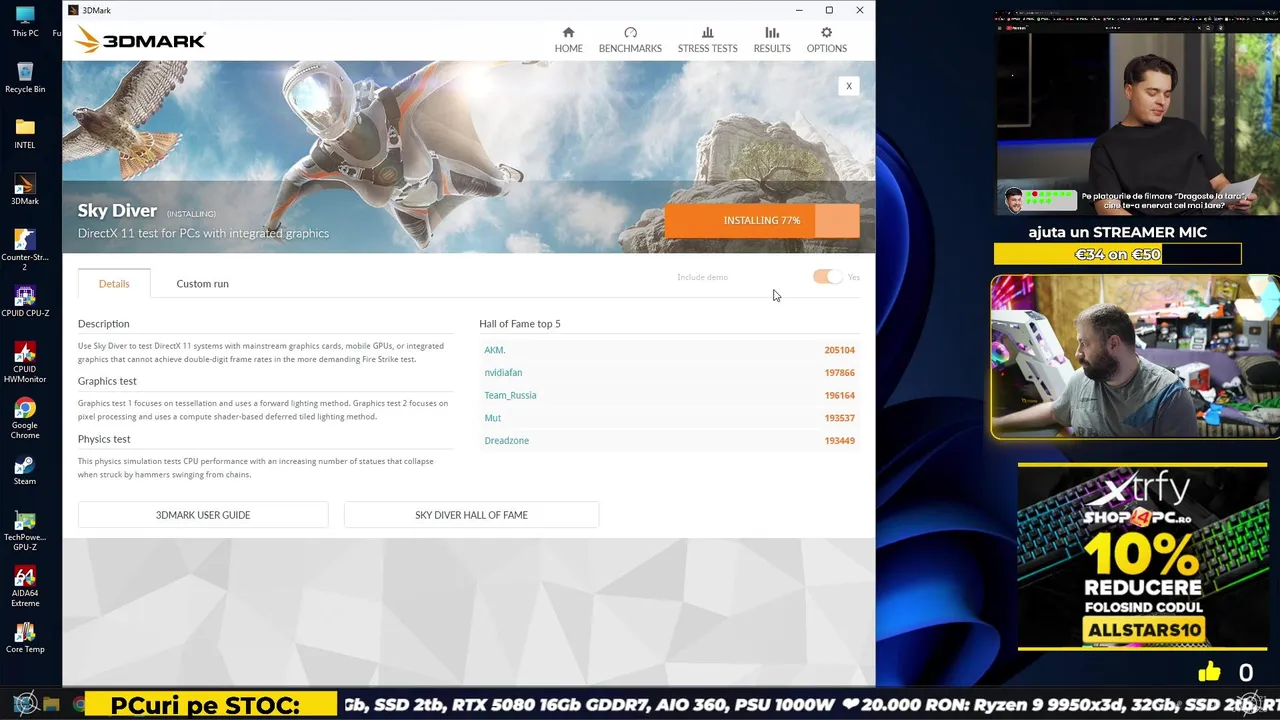Select Core Temp desktop shortcut
This screenshot has width=1280, height=720.
click(x=25, y=637)
